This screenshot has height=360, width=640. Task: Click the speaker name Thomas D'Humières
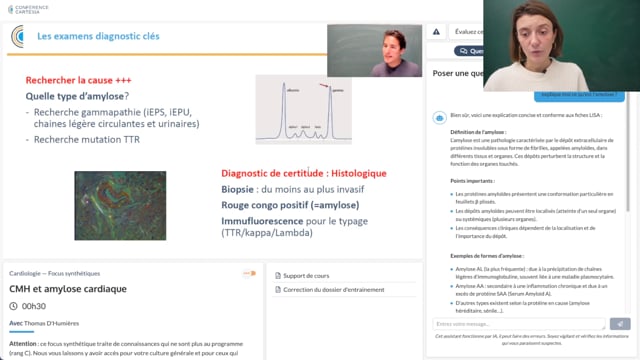pyautogui.click(x=51, y=323)
